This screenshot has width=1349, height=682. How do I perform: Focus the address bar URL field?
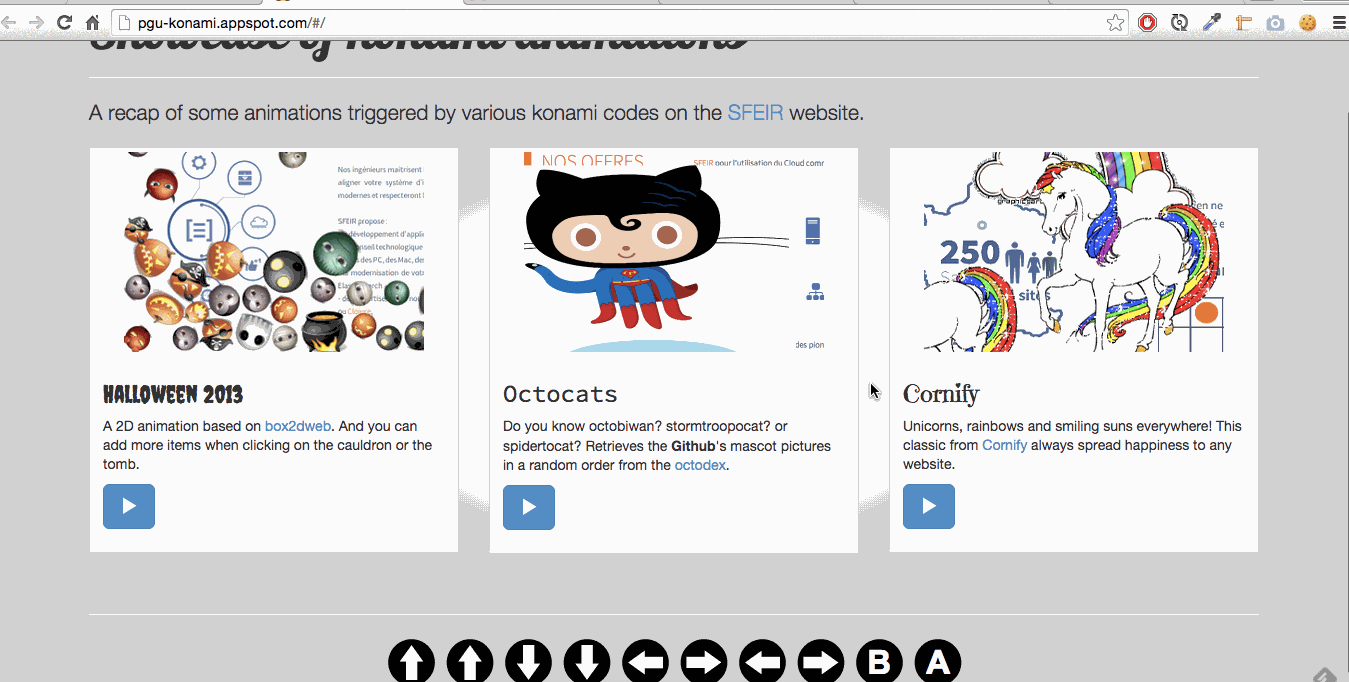pyautogui.click(x=620, y=22)
